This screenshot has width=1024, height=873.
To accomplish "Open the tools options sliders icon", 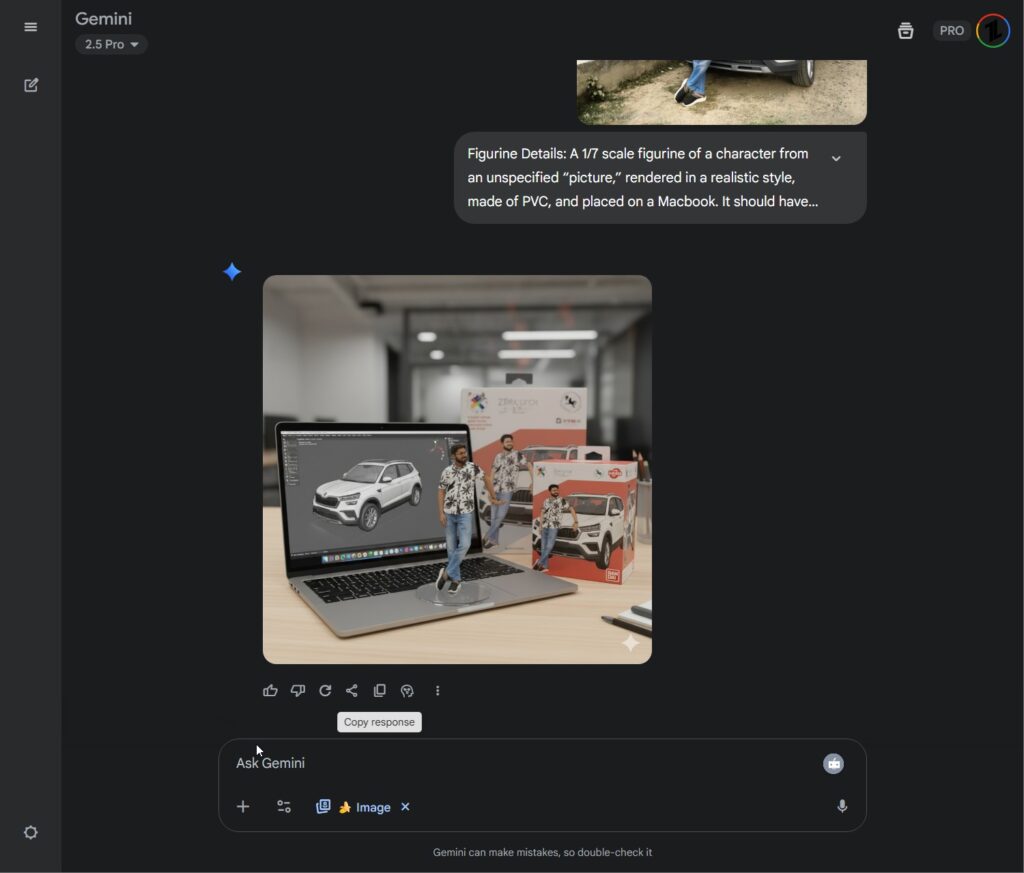I will pyautogui.click(x=284, y=807).
